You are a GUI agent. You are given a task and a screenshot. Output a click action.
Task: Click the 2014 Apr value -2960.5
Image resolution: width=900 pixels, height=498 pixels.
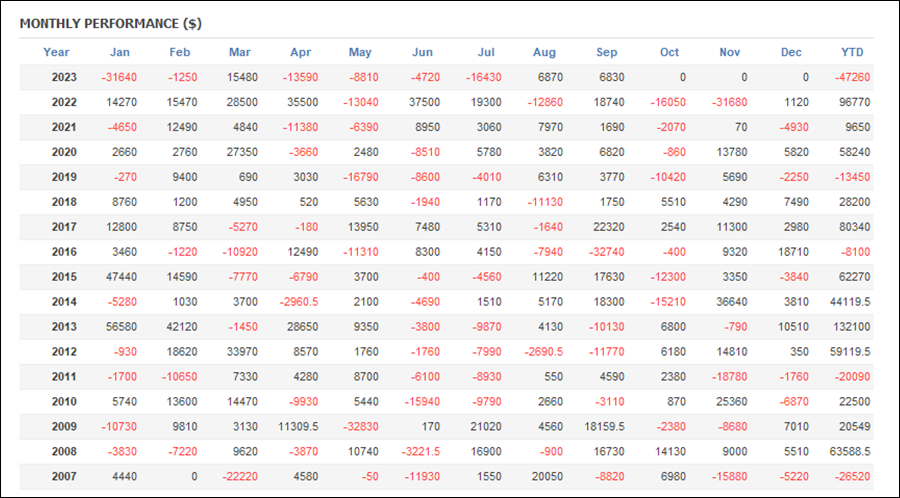[297, 302]
